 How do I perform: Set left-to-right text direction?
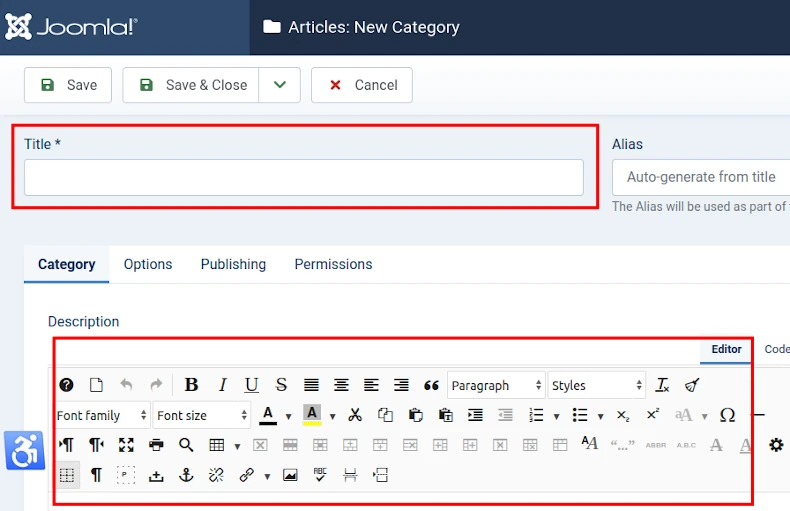[x=66, y=445]
